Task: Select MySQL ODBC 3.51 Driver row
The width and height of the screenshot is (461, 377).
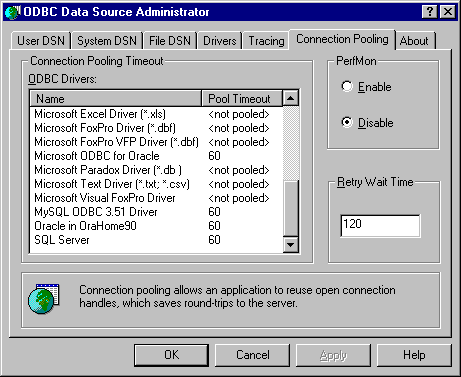Action: tap(156, 212)
